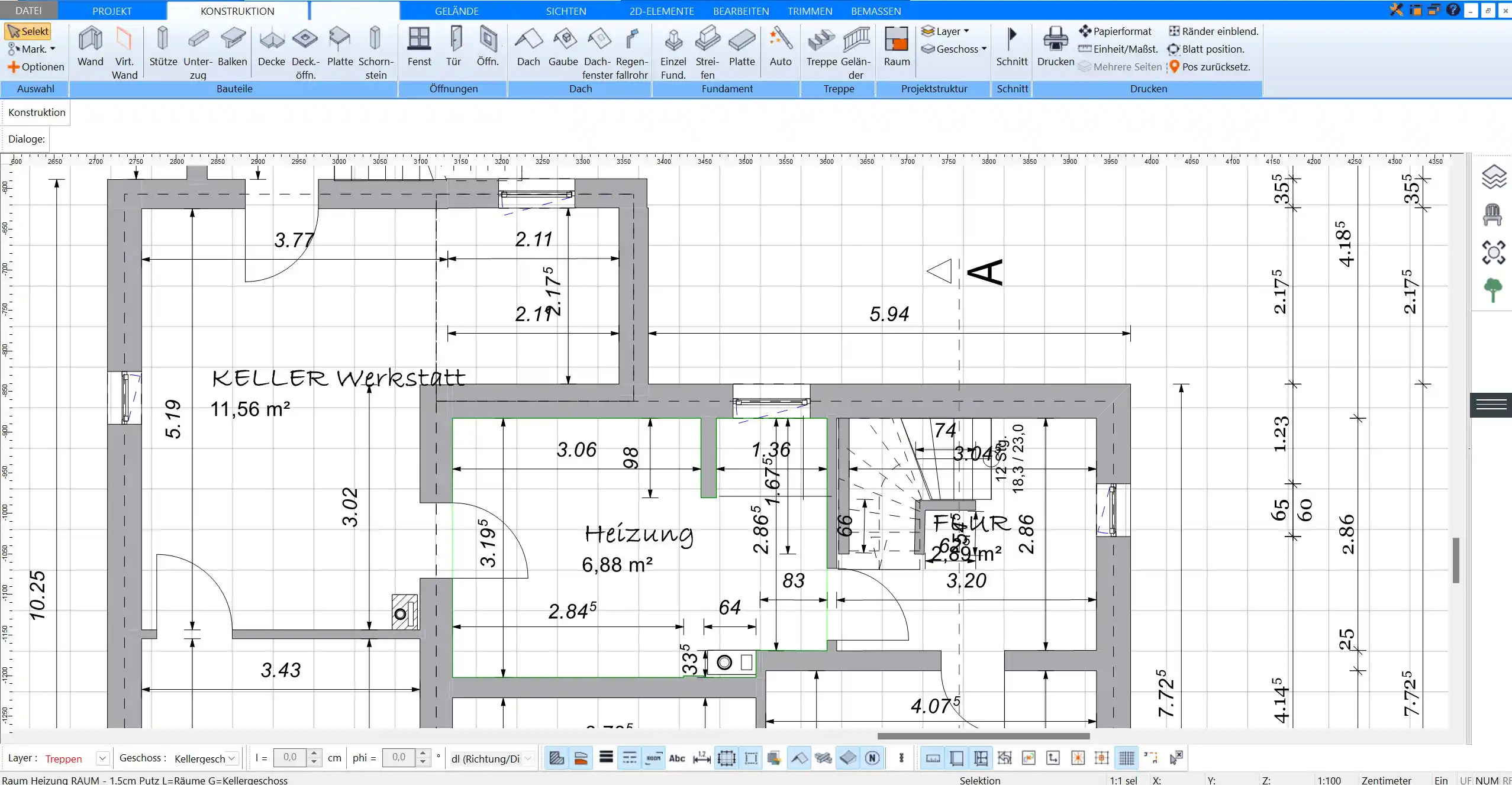Open the green tree plants catalog
Image resolution: width=1512 pixels, height=785 pixels.
(1493, 290)
